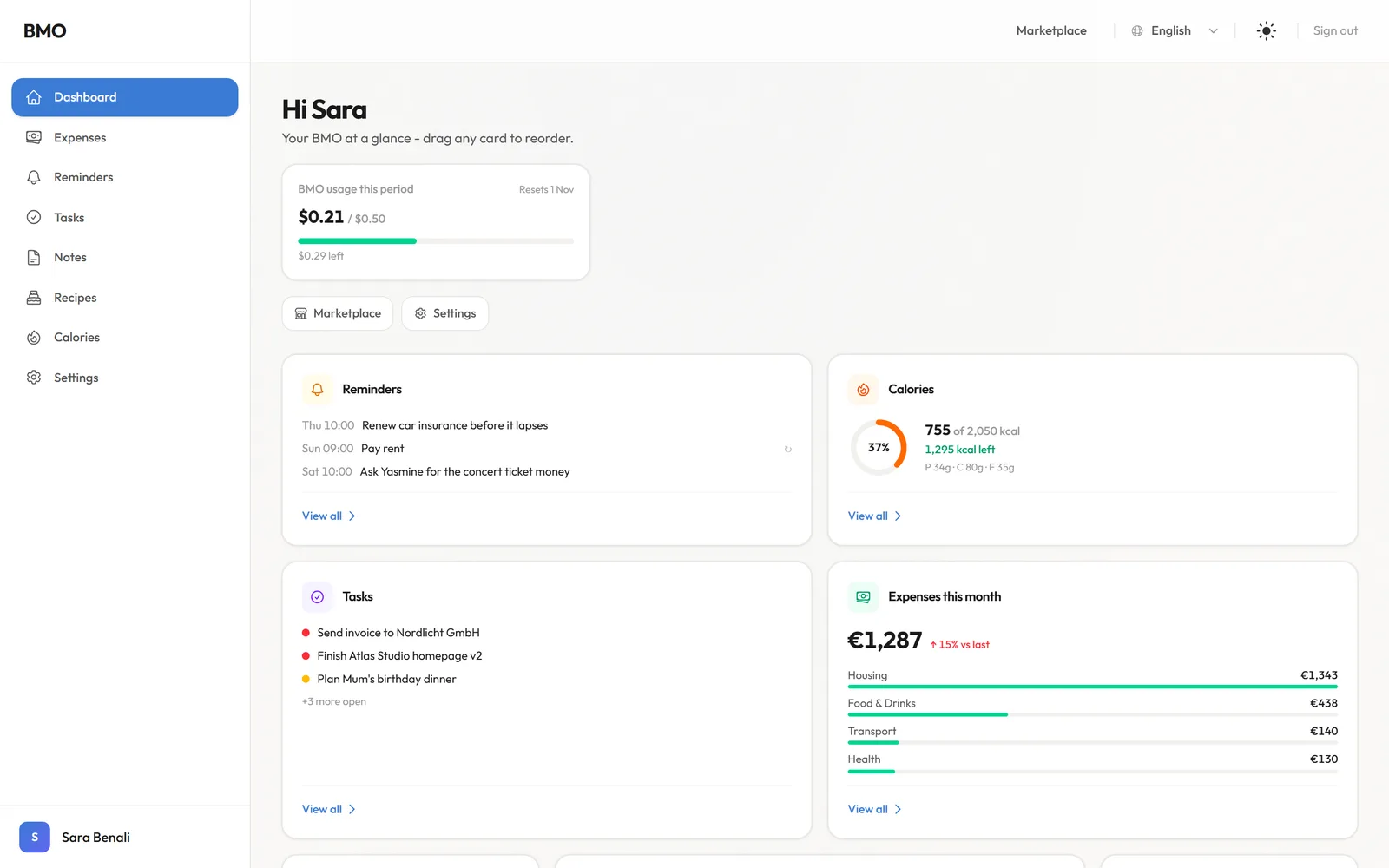Click 'Ask Yasmine for the concert ticket money'
The image size is (1389, 868).
[465, 472]
